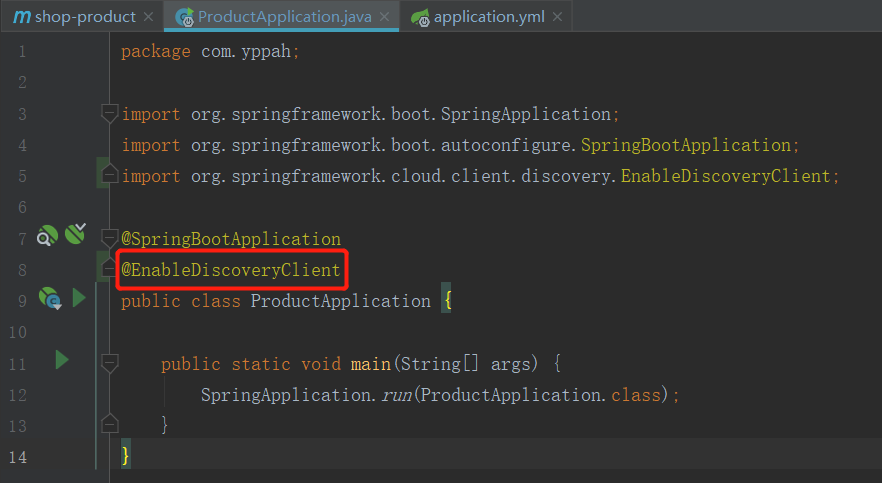Click the Spring config icon on application.yml tab
This screenshot has height=483, width=882.
click(x=420, y=18)
